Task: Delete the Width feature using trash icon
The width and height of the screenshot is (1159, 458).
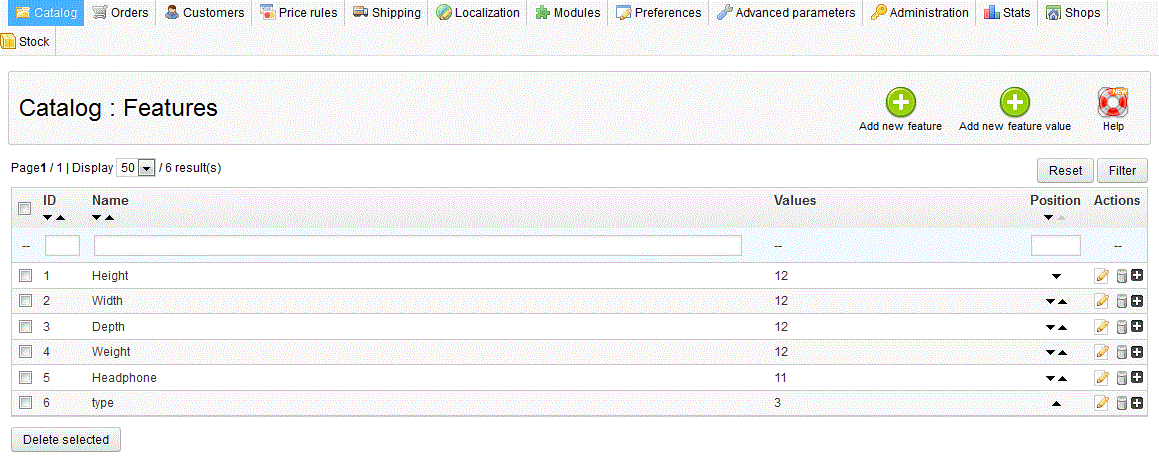Action: click(x=1121, y=301)
